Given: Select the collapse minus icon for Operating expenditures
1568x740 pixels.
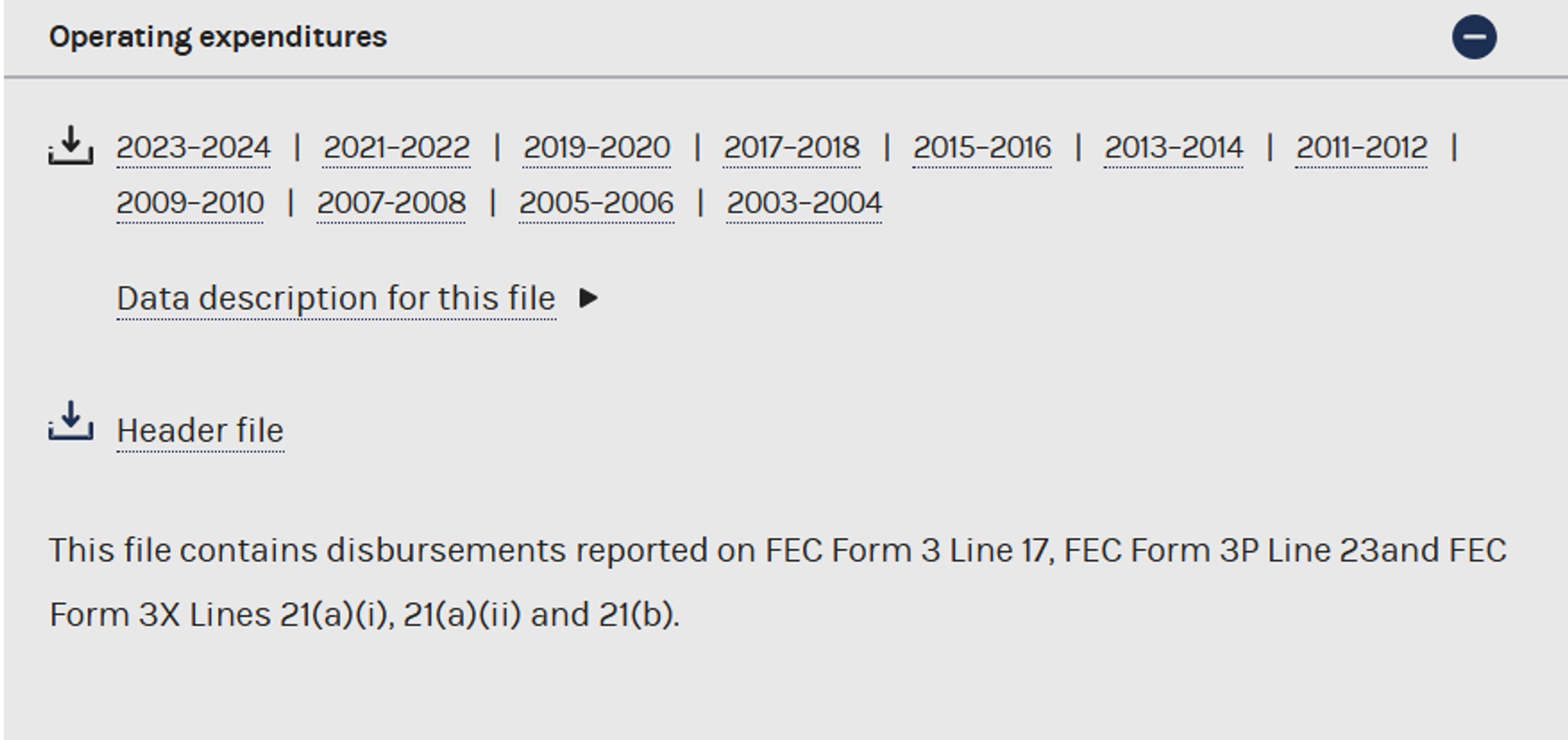Looking at the screenshot, I should click(1475, 36).
